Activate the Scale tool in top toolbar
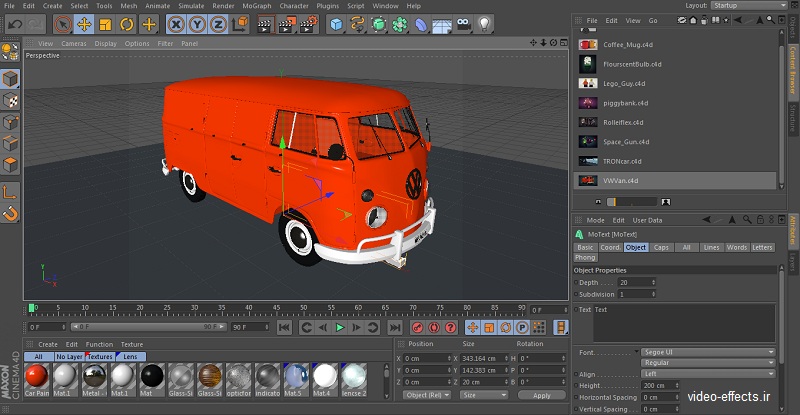Image resolution: width=800 pixels, height=415 pixels. (106, 24)
